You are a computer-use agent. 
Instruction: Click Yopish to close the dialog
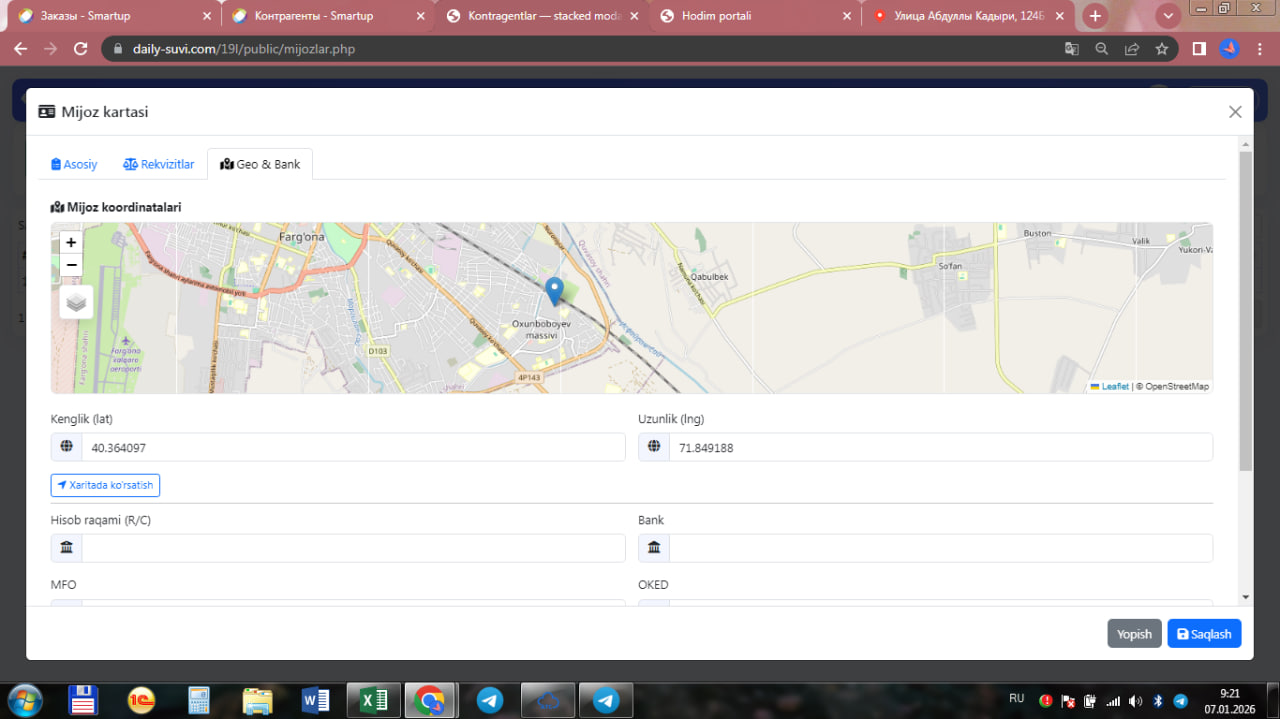click(1134, 634)
